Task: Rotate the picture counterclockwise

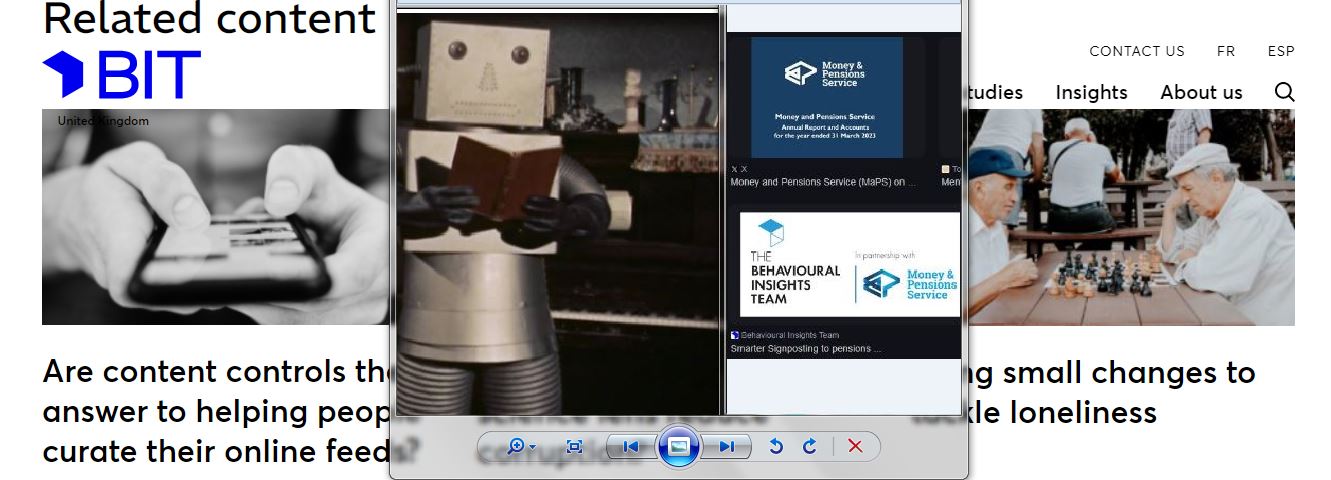Action: point(776,447)
